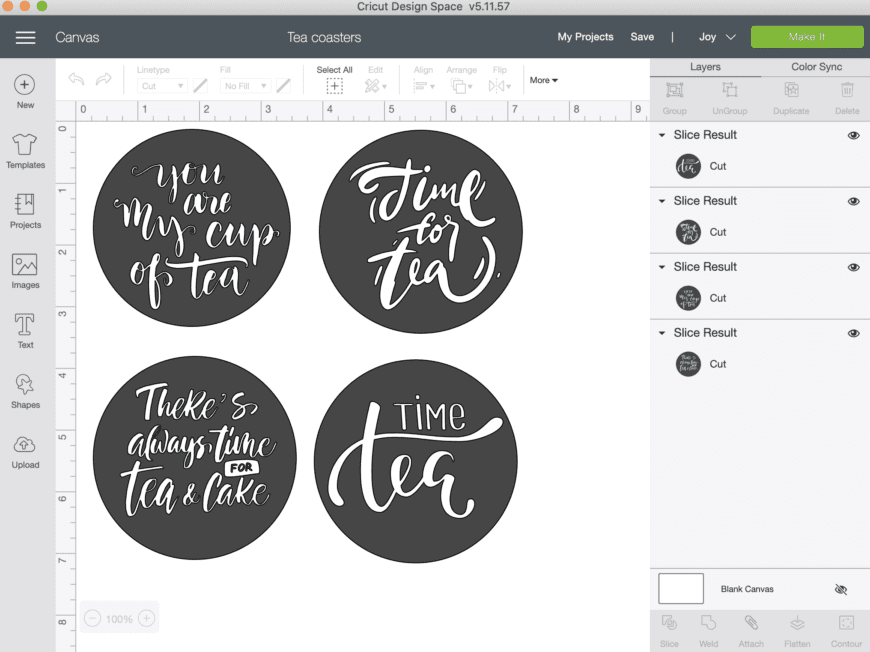
Task: Select the Time for tea coaster design
Action: tap(421, 231)
